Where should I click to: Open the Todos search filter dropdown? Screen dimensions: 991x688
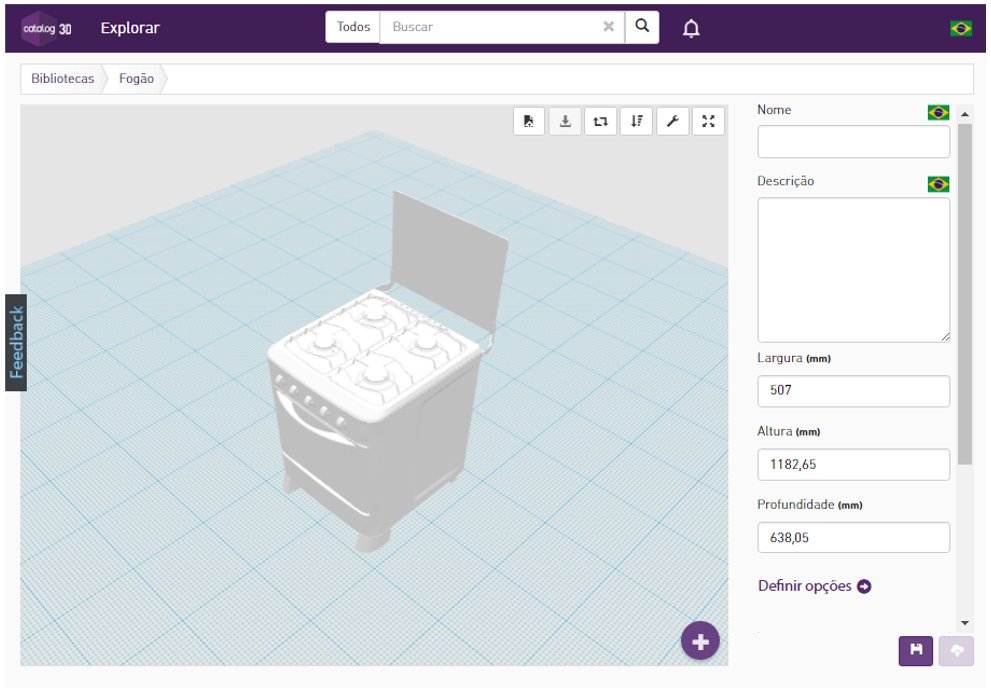coord(353,27)
